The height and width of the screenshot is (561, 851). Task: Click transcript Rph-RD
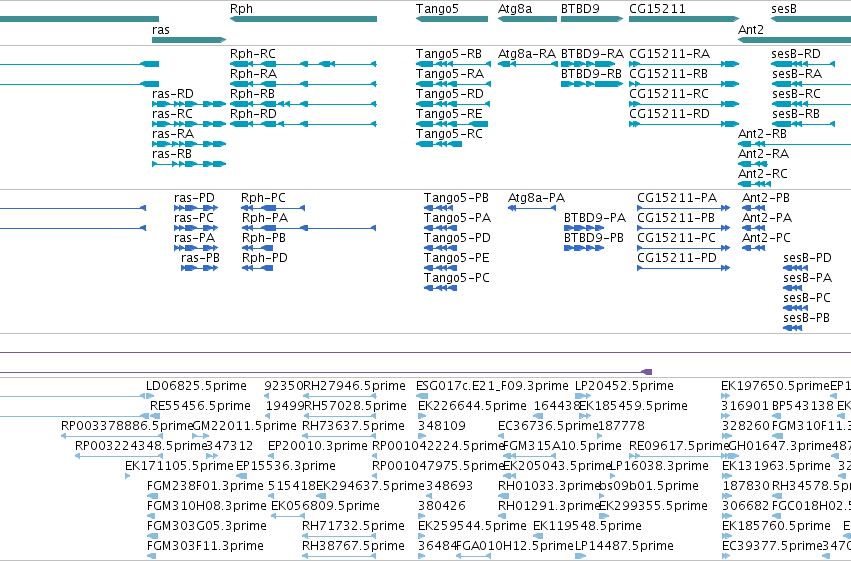pos(303,124)
